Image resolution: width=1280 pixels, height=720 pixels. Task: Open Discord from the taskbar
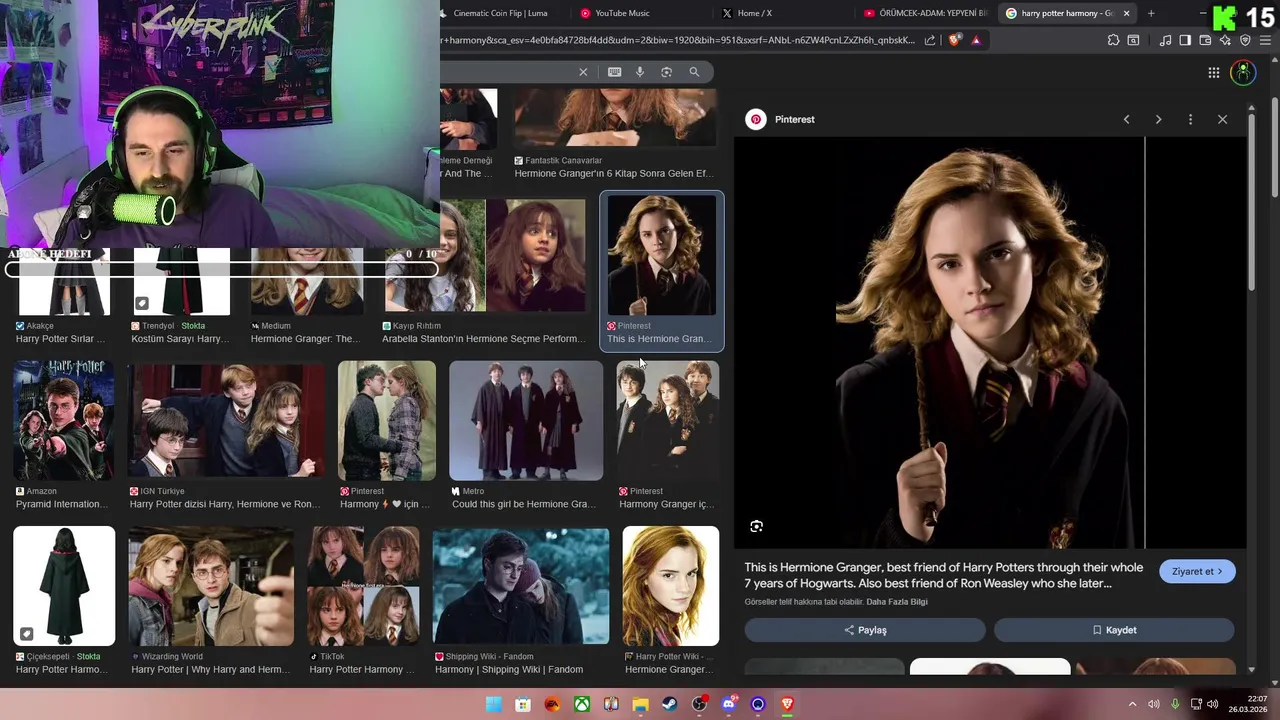728,704
